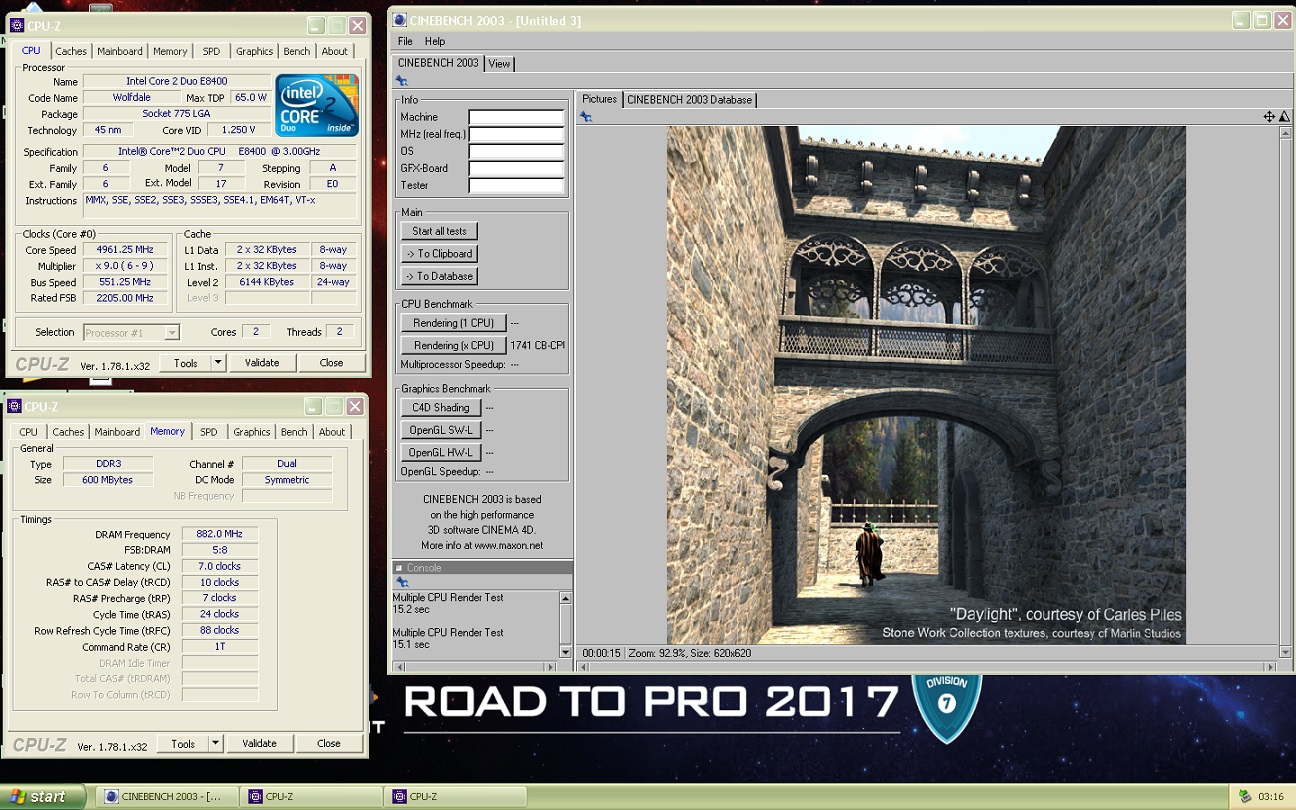Open Graphics tab in CPU-Z memory window
This screenshot has height=810, width=1296.
252,432
